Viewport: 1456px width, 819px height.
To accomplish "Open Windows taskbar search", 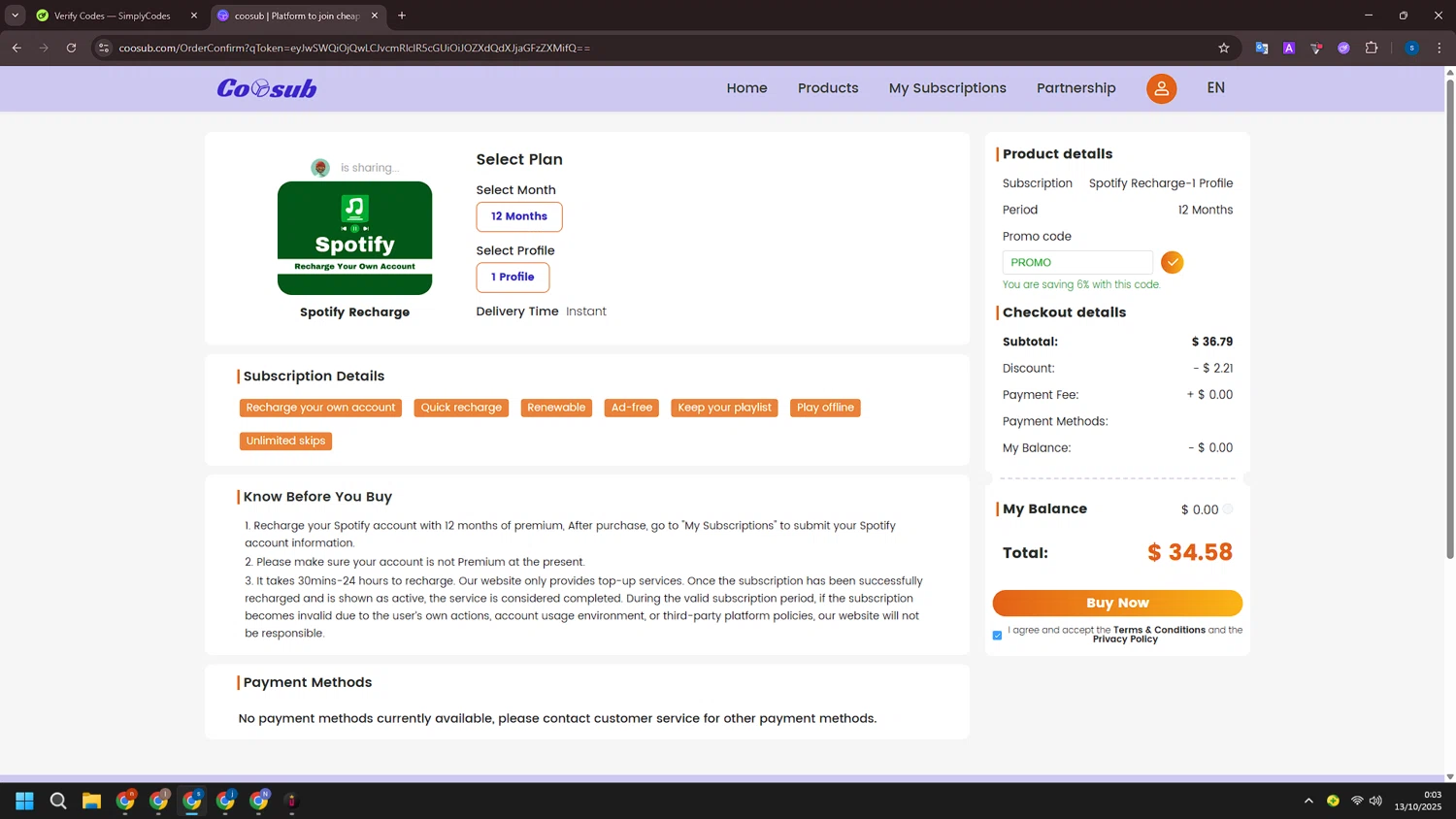I will (x=58, y=801).
